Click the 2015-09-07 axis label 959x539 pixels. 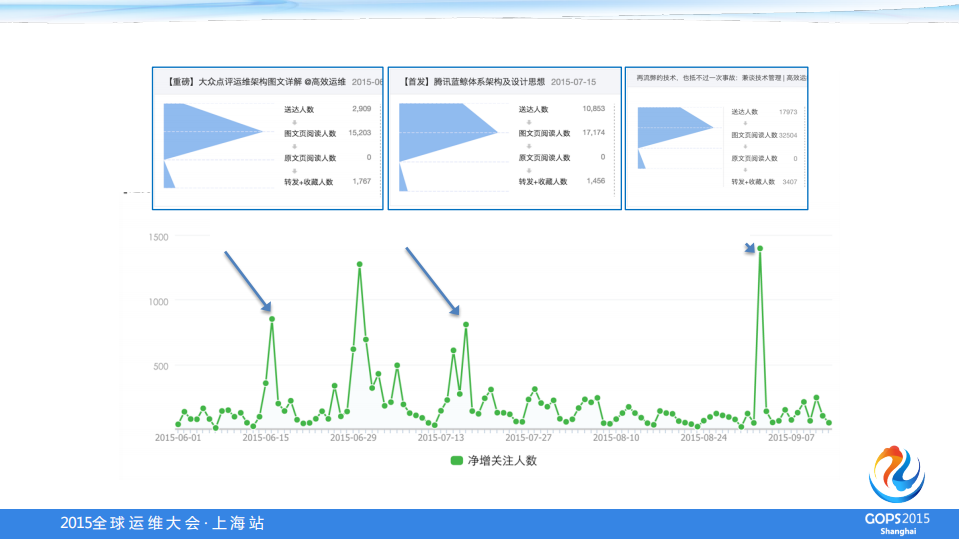point(791,437)
